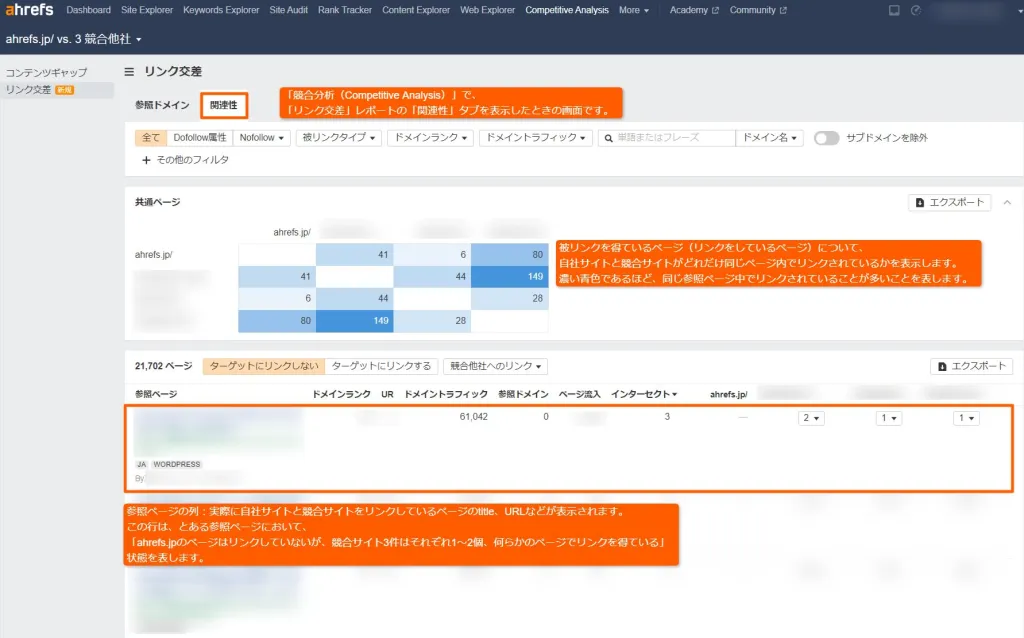Image resolution: width=1024 pixels, height=638 pixels.
Task: Open the 被リンクタイプ dropdown
Action: point(340,138)
